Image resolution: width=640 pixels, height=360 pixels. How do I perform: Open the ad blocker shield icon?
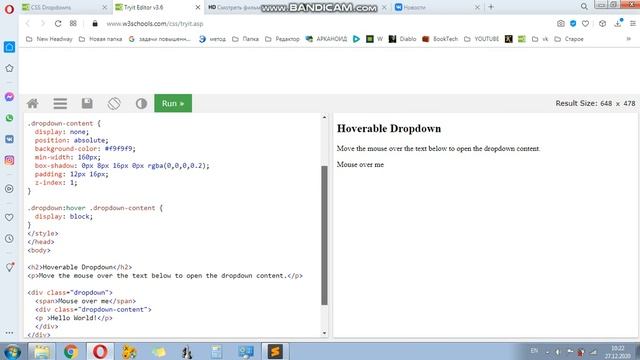coord(573,24)
